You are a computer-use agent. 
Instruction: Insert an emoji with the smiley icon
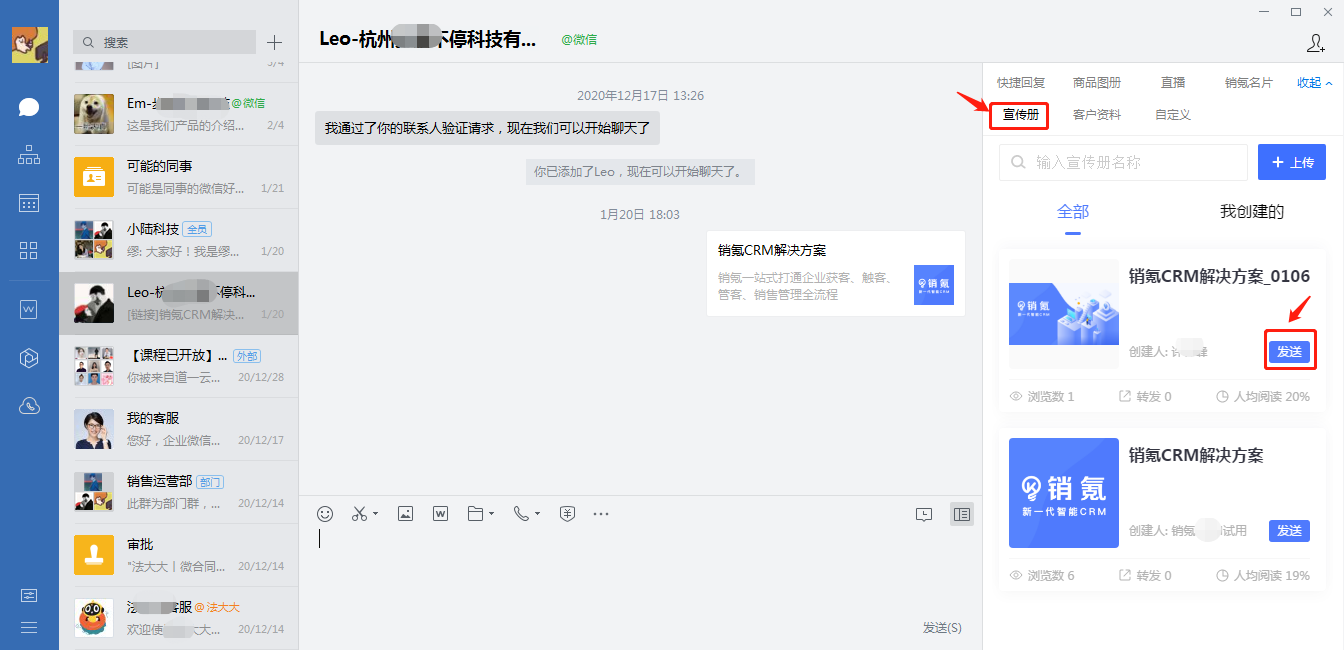(325, 513)
